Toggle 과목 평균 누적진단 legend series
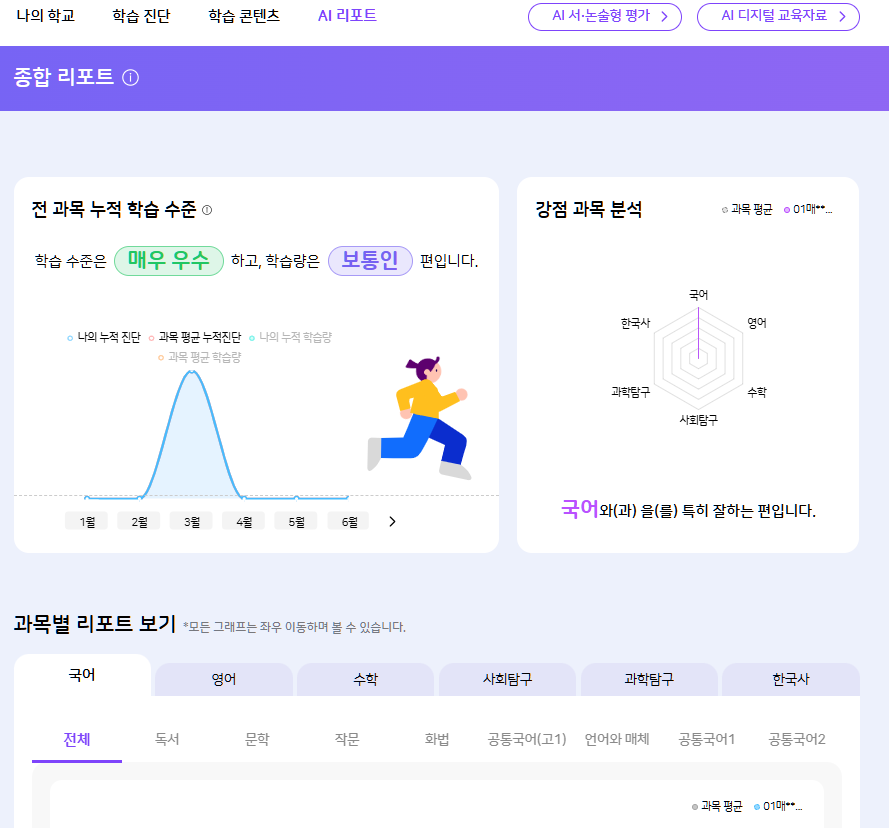 [x=194, y=338]
